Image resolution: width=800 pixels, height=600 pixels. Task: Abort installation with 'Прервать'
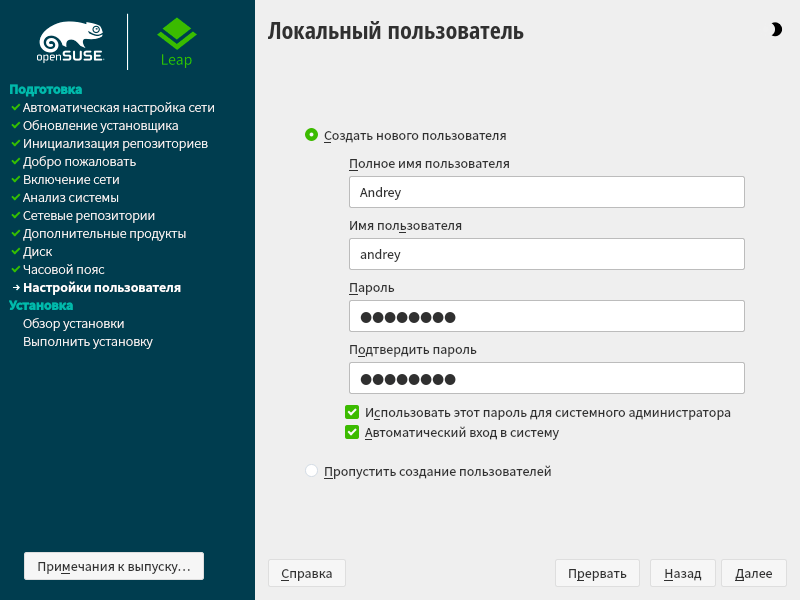pos(597,573)
